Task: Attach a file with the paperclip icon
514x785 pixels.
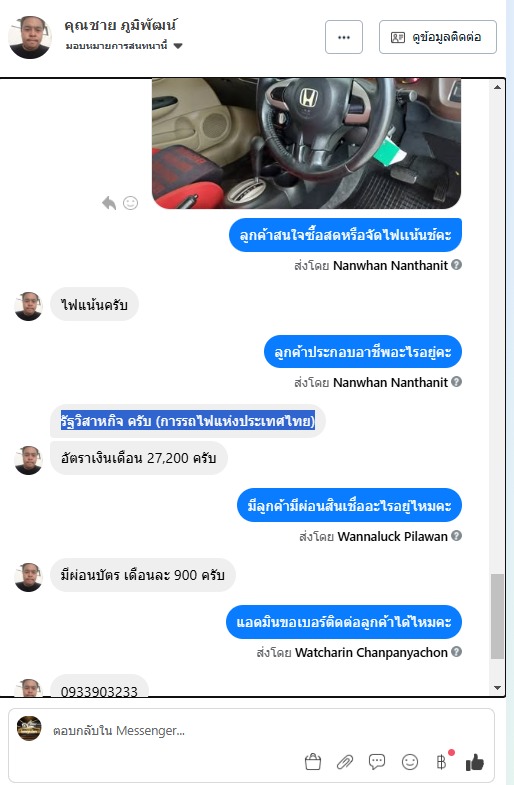Action: (344, 762)
